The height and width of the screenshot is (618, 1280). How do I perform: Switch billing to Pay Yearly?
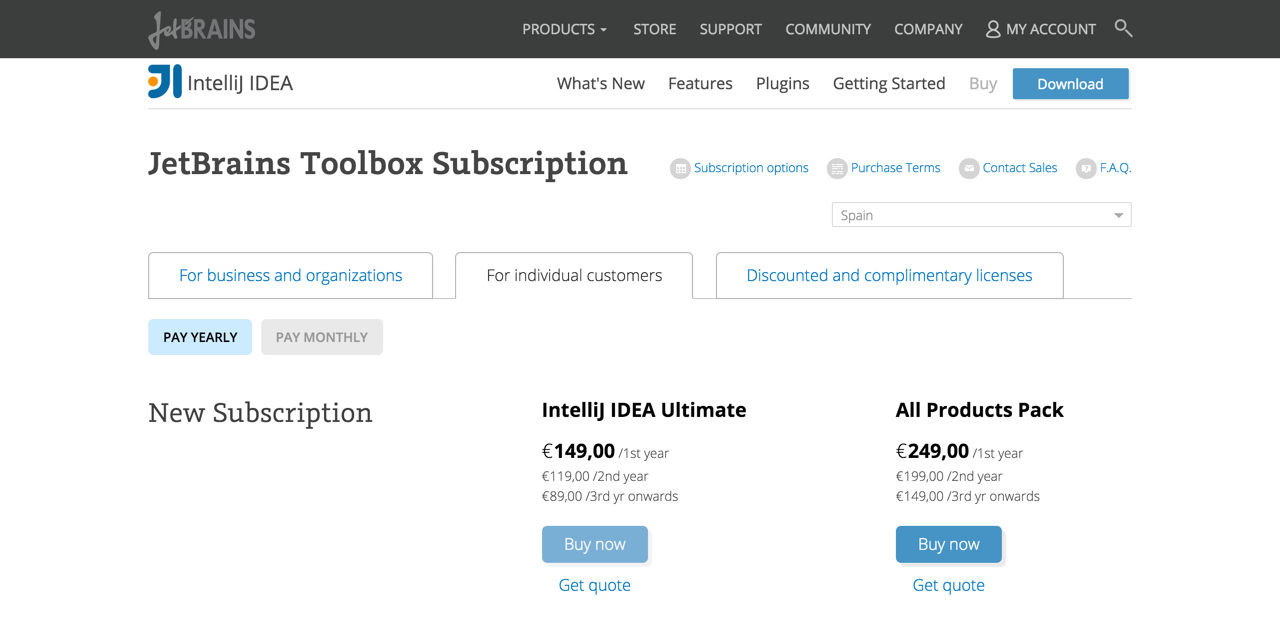[200, 337]
